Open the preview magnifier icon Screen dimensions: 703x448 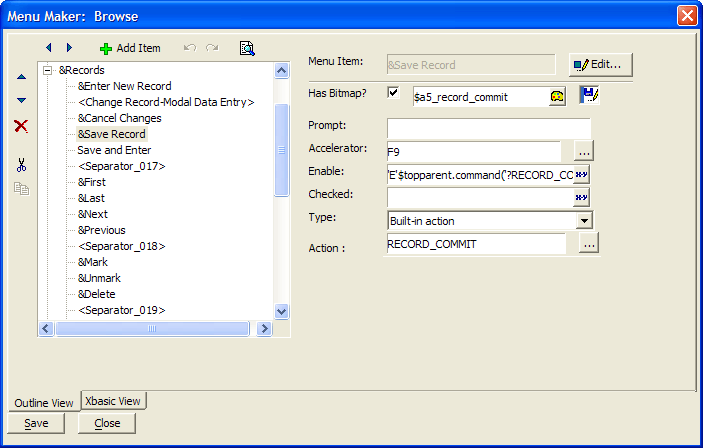click(247, 48)
